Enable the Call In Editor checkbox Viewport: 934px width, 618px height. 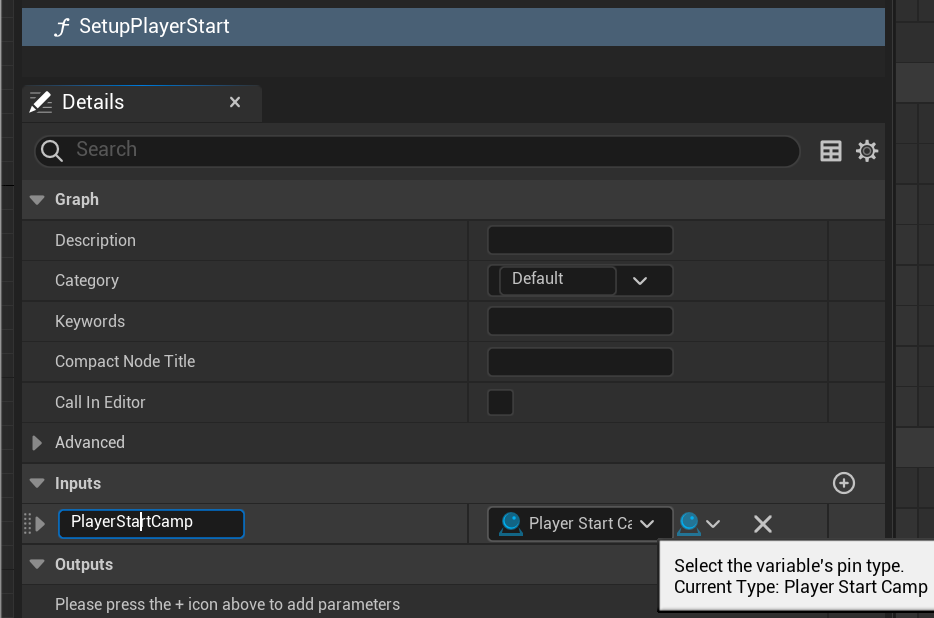pyautogui.click(x=500, y=402)
